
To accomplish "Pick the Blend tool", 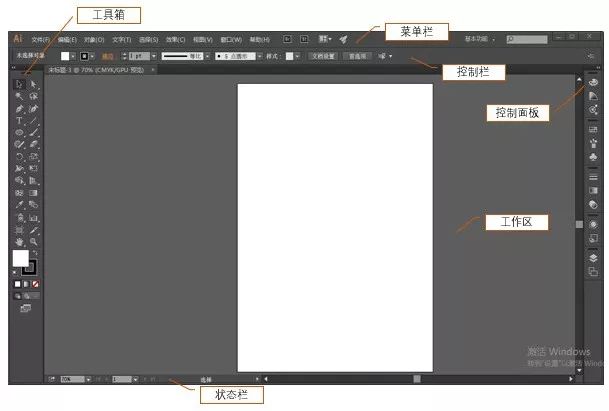I will coord(33,205).
